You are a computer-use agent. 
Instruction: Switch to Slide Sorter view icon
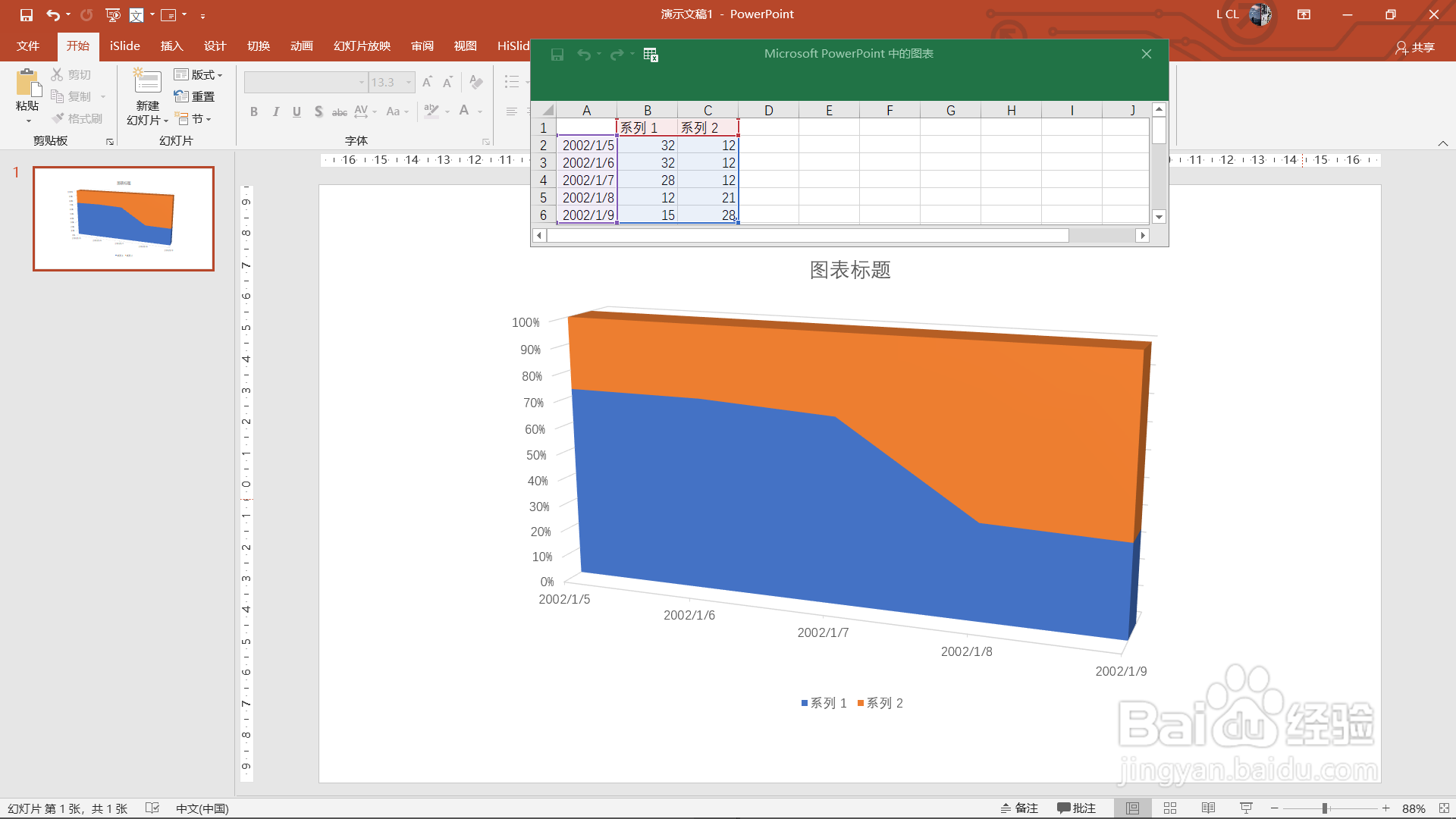click(x=1170, y=808)
